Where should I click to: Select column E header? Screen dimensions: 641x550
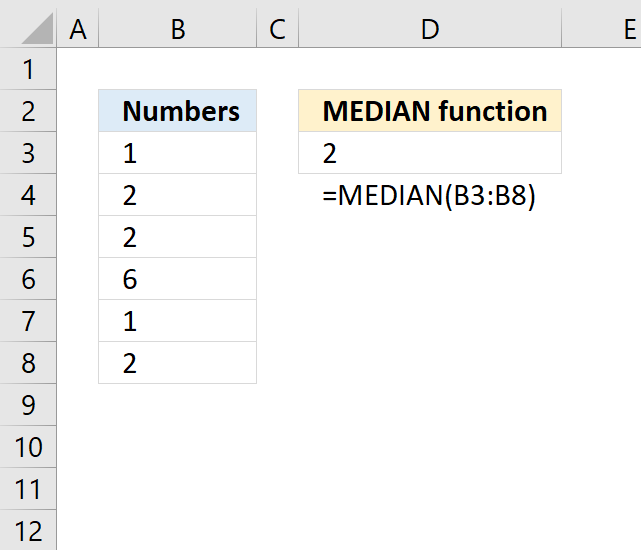pyautogui.click(x=601, y=29)
